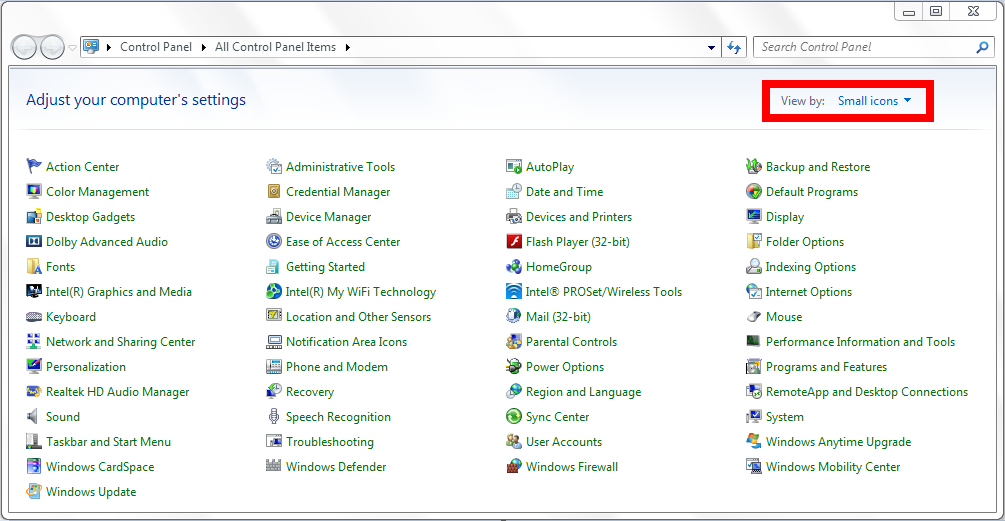Open Mail (32-bit)
This screenshot has height=521, width=1005.
pos(558,317)
